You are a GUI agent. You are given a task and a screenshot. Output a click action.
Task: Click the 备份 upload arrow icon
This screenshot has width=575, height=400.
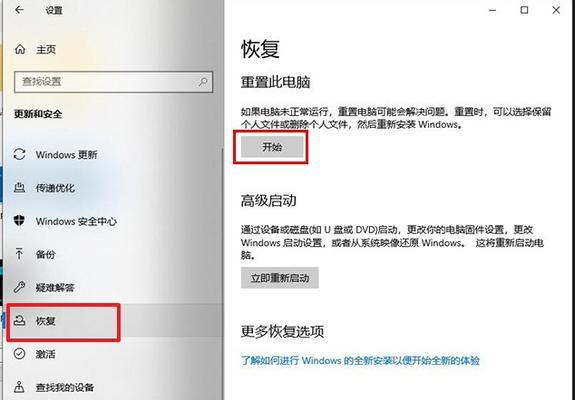(19, 254)
